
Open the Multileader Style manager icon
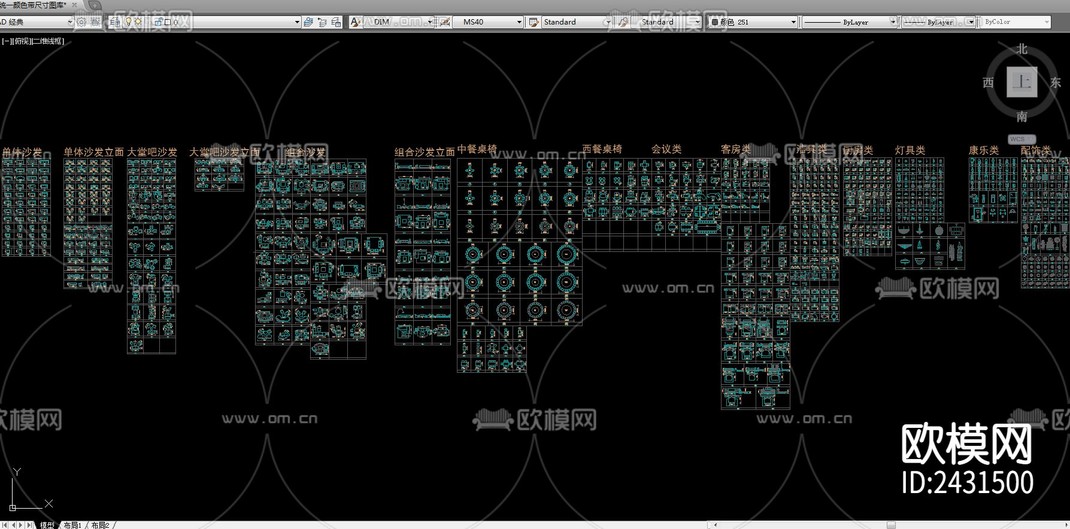pyautogui.click(x=622, y=22)
